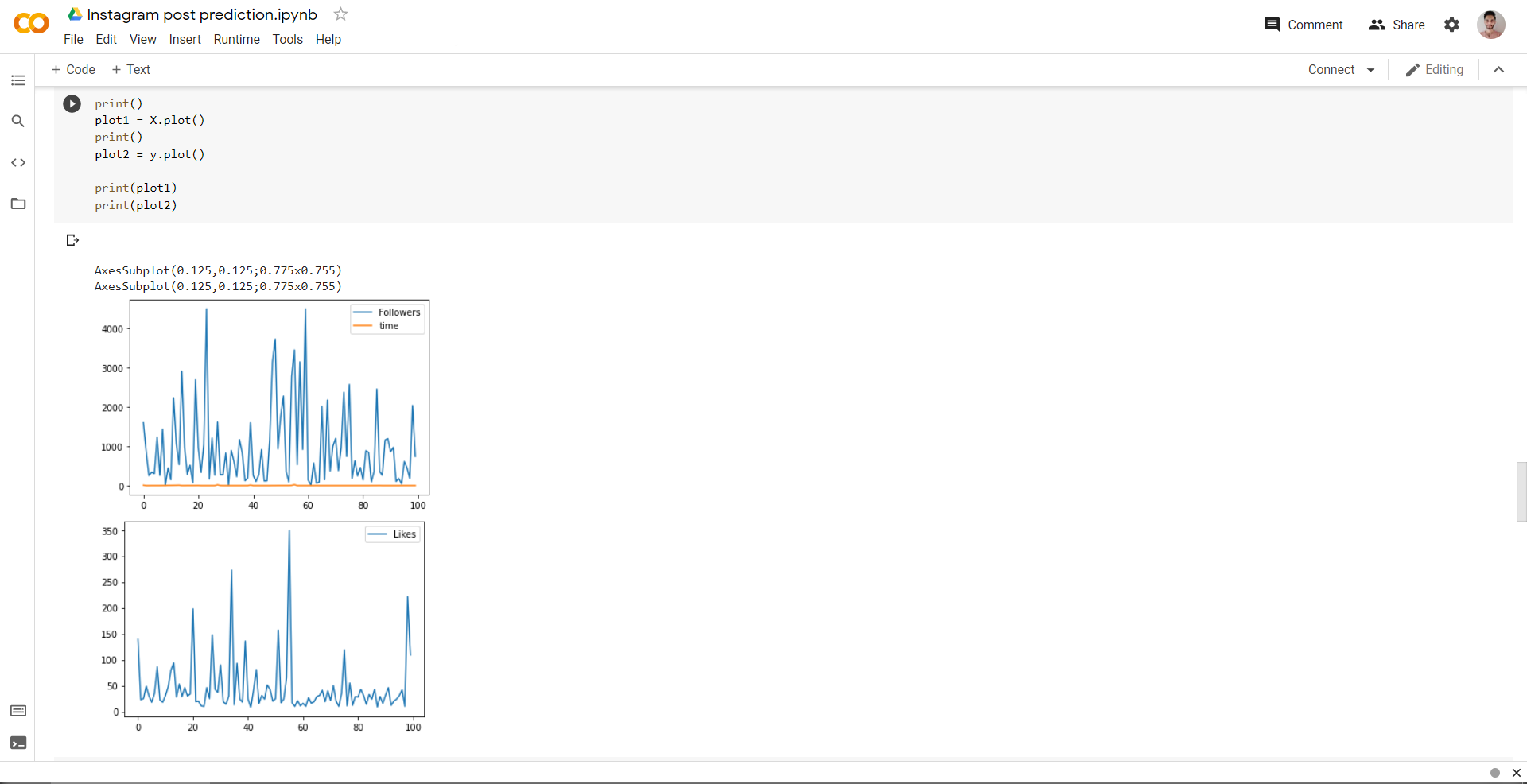Click the Share people icon

pyautogui.click(x=1377, y=25)
